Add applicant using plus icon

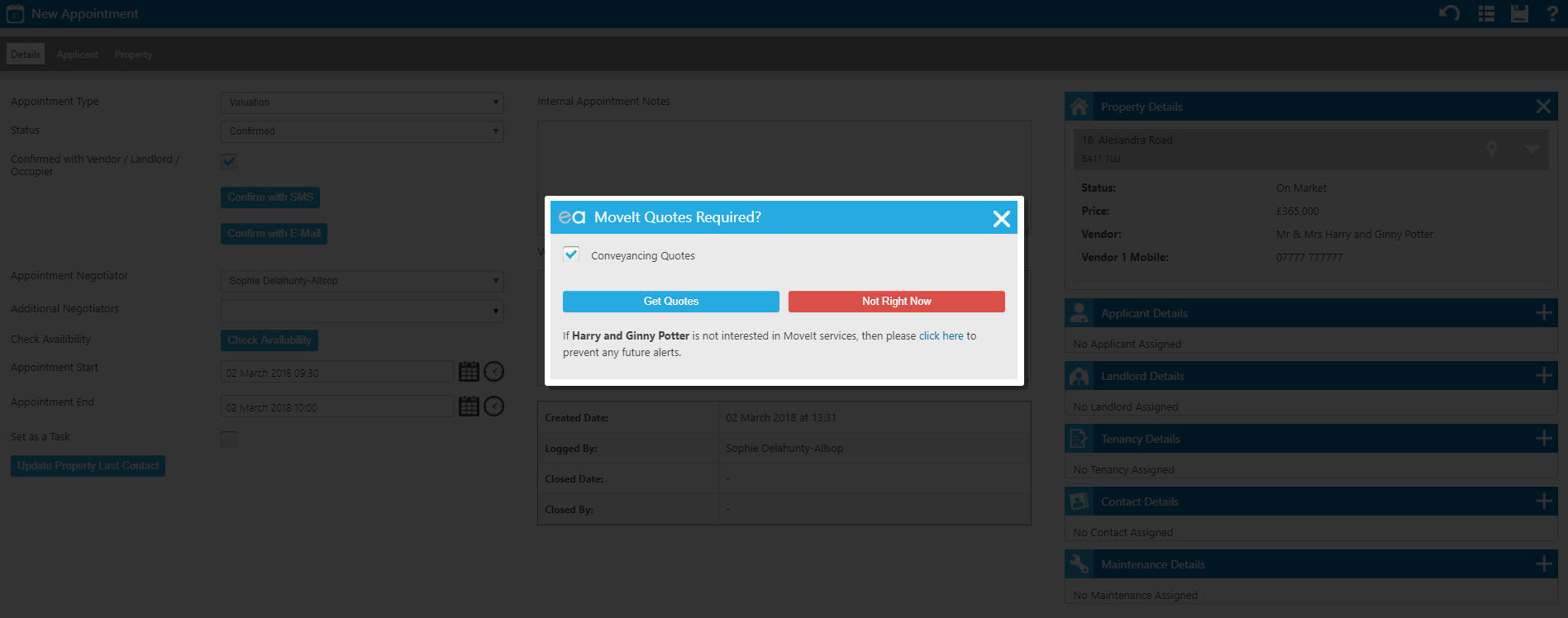tap(1543, 313)
